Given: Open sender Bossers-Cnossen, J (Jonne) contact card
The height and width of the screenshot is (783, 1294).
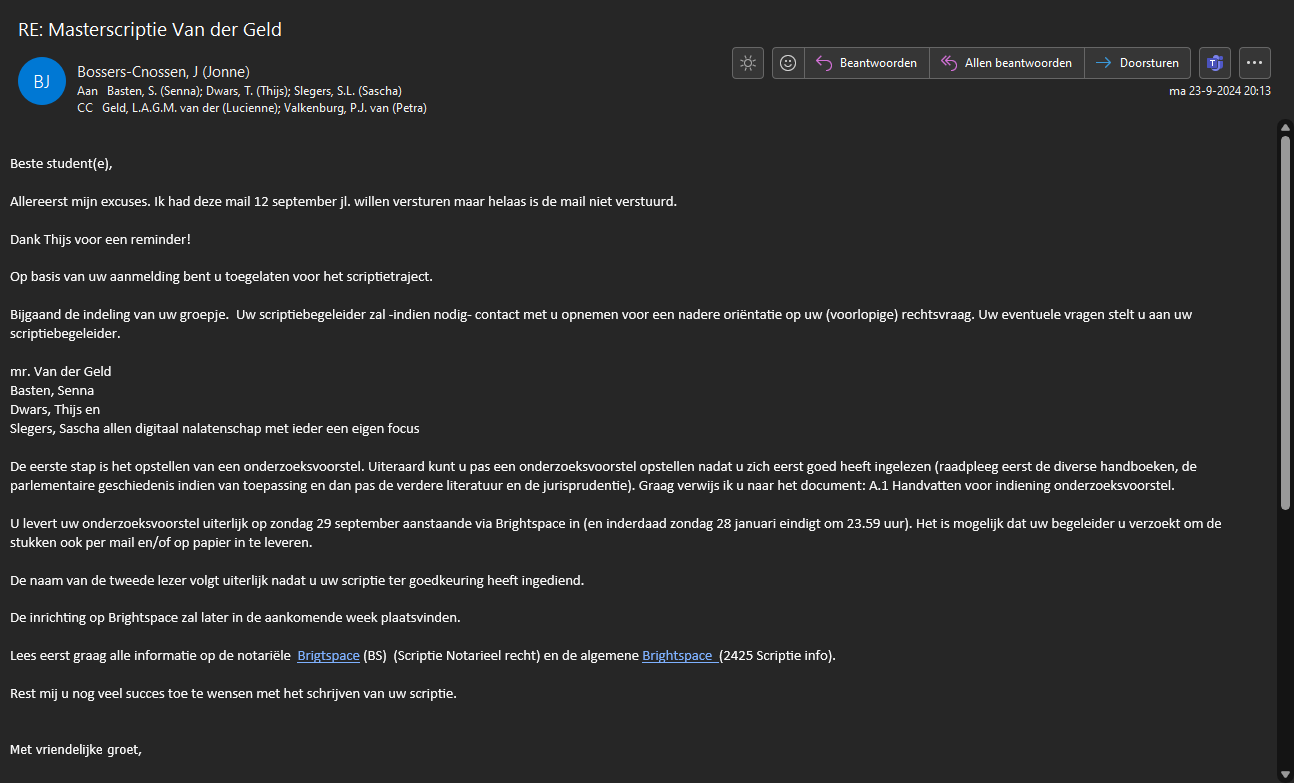Looking at the screenshot, I should coord(163,71).
